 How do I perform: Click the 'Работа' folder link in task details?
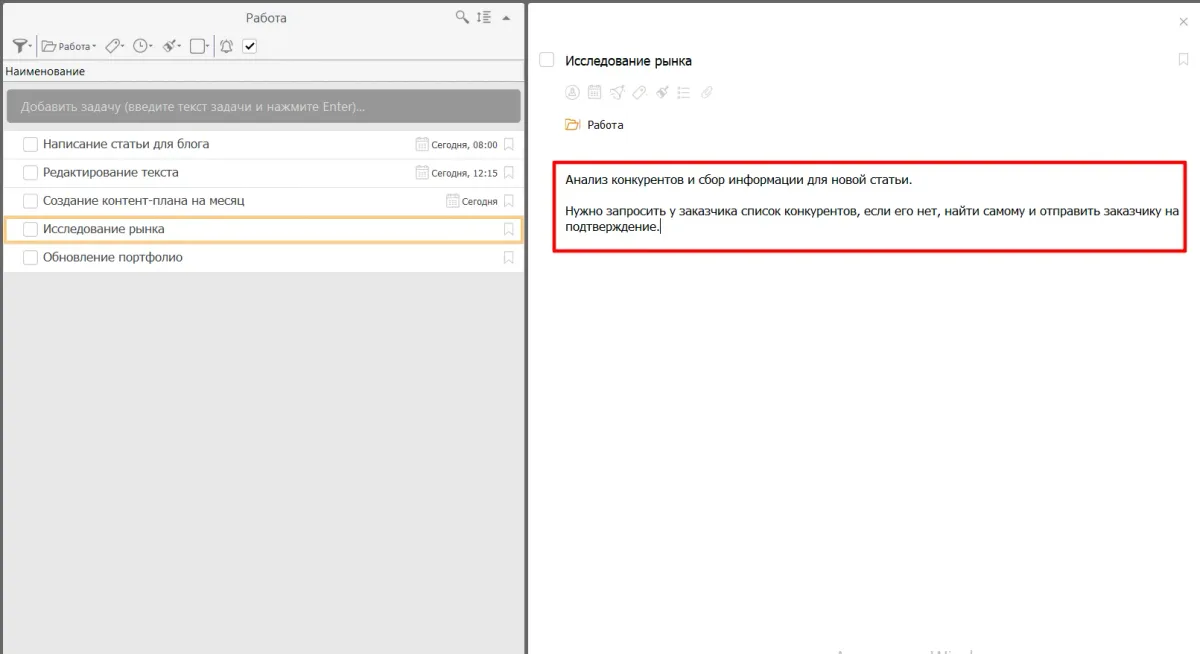[604, 125]
